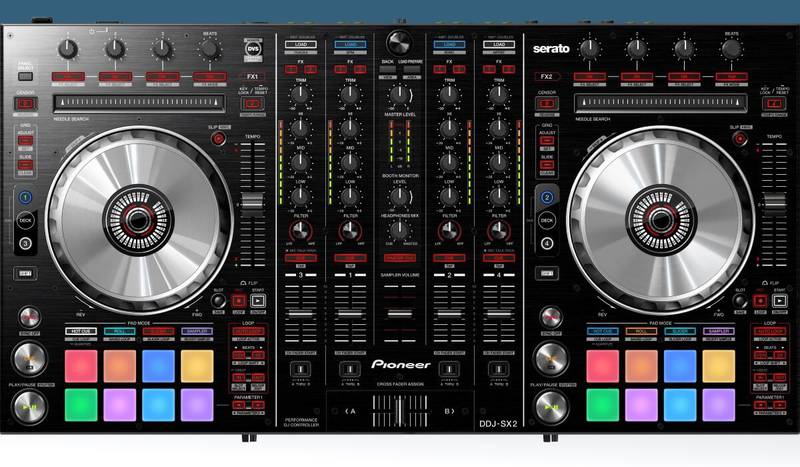Select Sampler pad mode on left deck
The height and width of the screenshot is (467, 800).
197,331
